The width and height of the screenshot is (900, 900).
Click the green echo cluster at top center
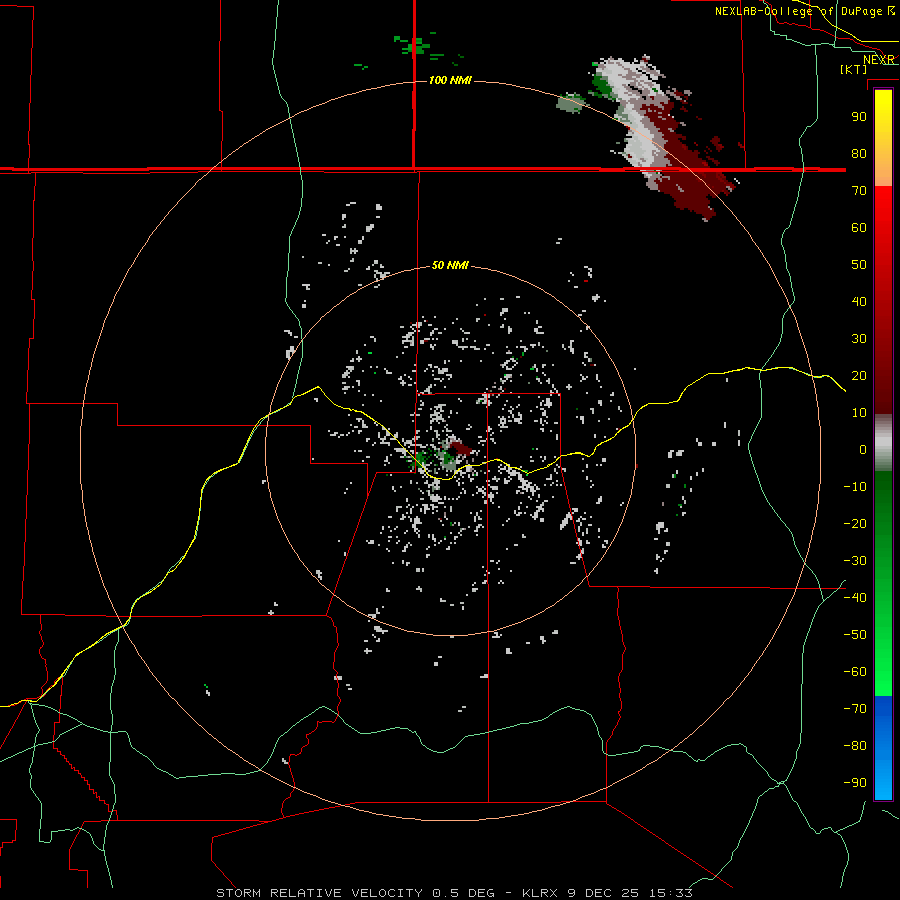(x=418, y=47)
